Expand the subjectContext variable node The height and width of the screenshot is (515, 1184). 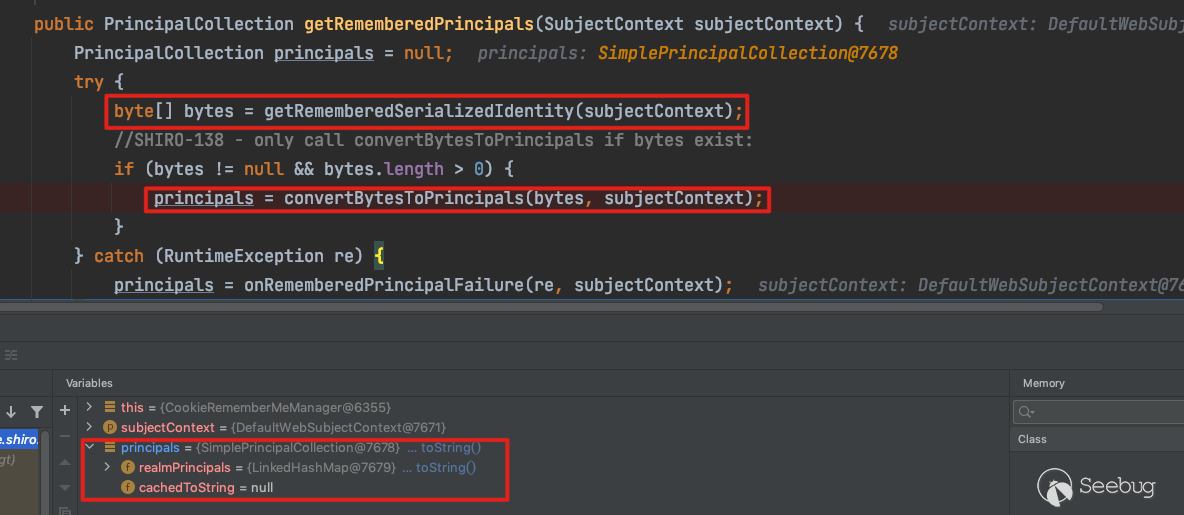pos(90,427)
